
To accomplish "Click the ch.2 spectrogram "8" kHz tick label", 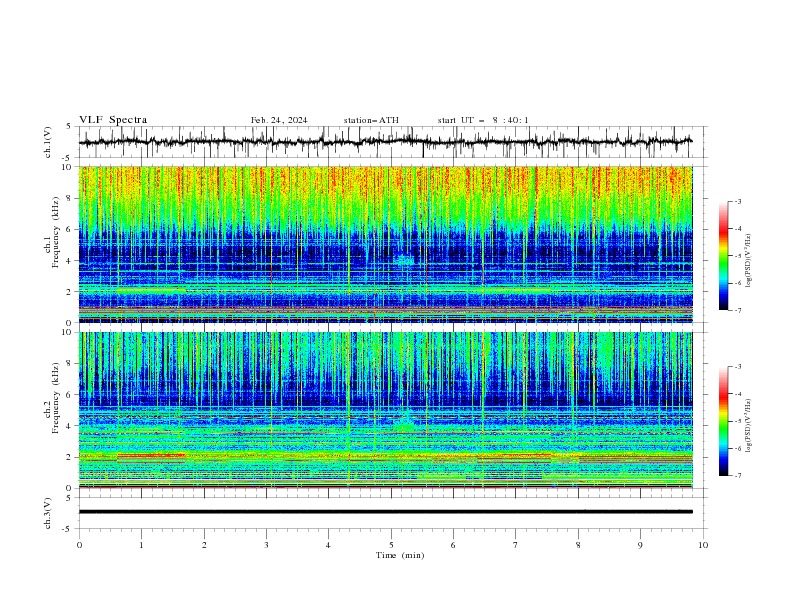I will point(71,364).
